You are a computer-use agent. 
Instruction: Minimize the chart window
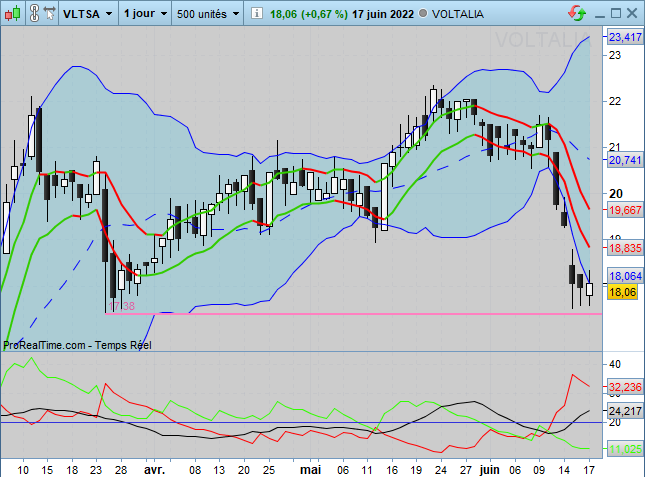599,14
